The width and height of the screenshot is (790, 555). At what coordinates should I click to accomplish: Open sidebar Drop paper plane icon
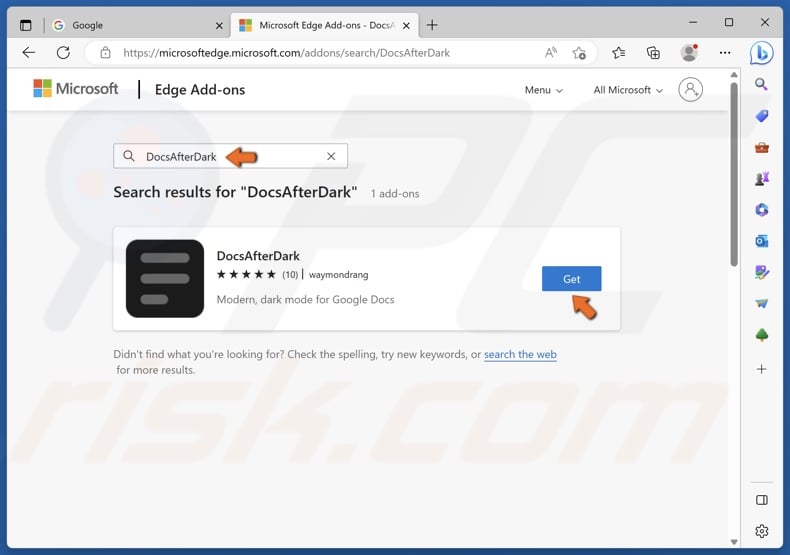click(x=761, y=303)
